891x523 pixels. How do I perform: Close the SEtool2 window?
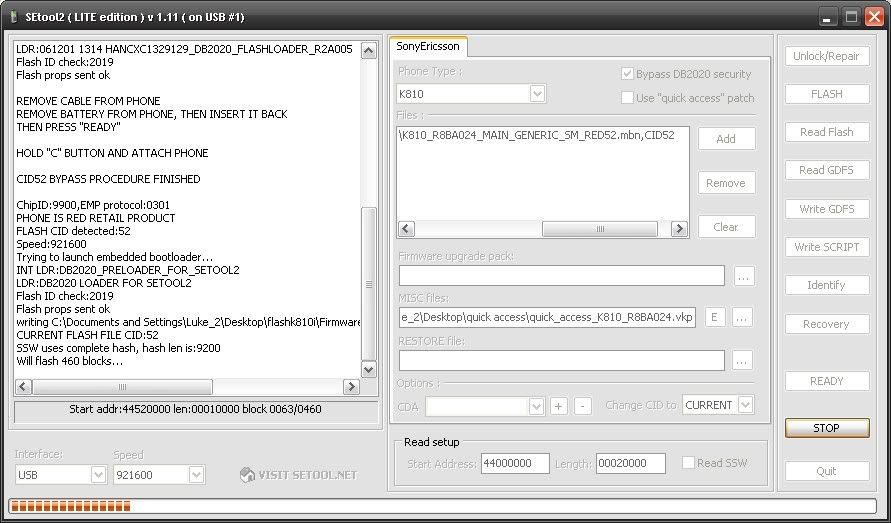(x=874, y=17)
